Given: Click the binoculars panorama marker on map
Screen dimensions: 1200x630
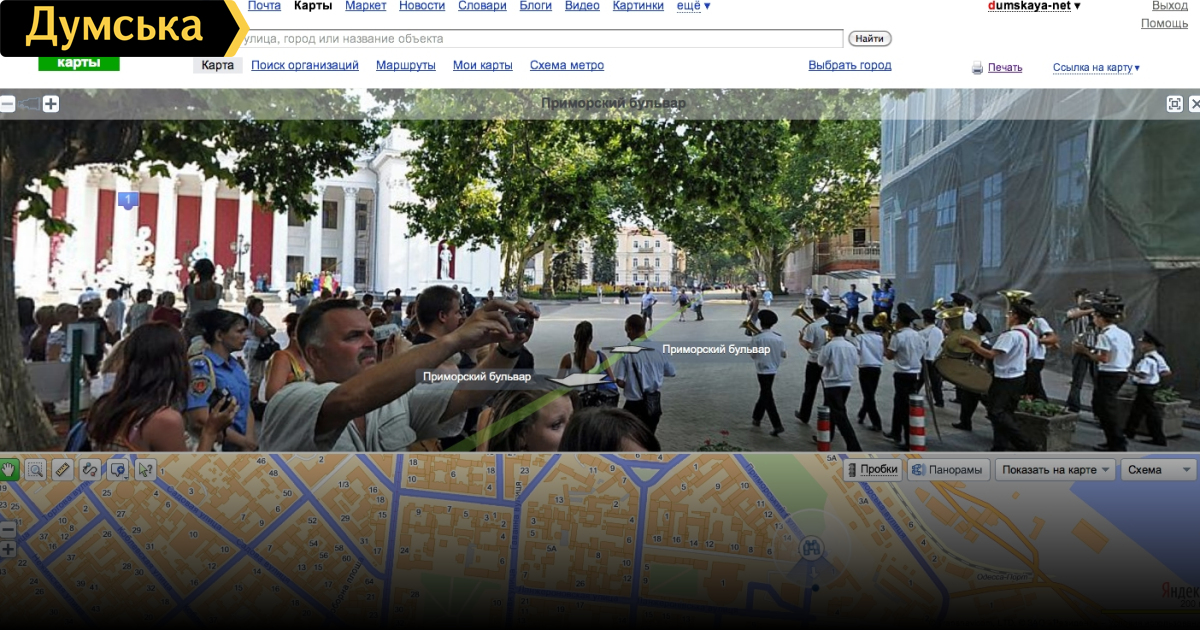Looking at the screenshot, I should pos(811,548).
